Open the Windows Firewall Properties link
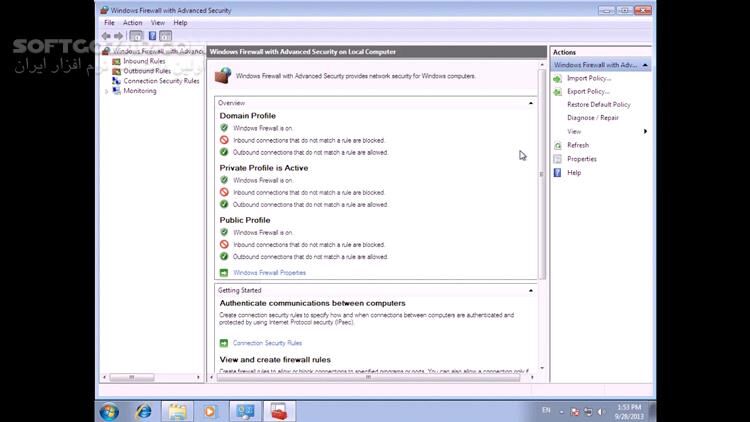Image resolution: width=750 pixels, height=422 pixels. pos(269,272)
